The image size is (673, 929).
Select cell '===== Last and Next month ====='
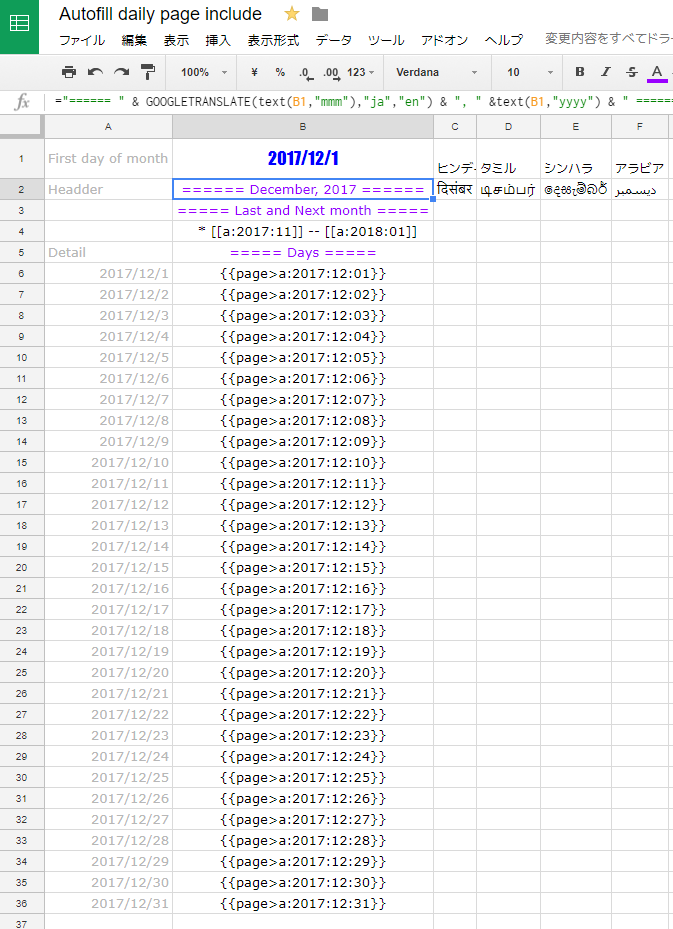(x=303, y=210)
